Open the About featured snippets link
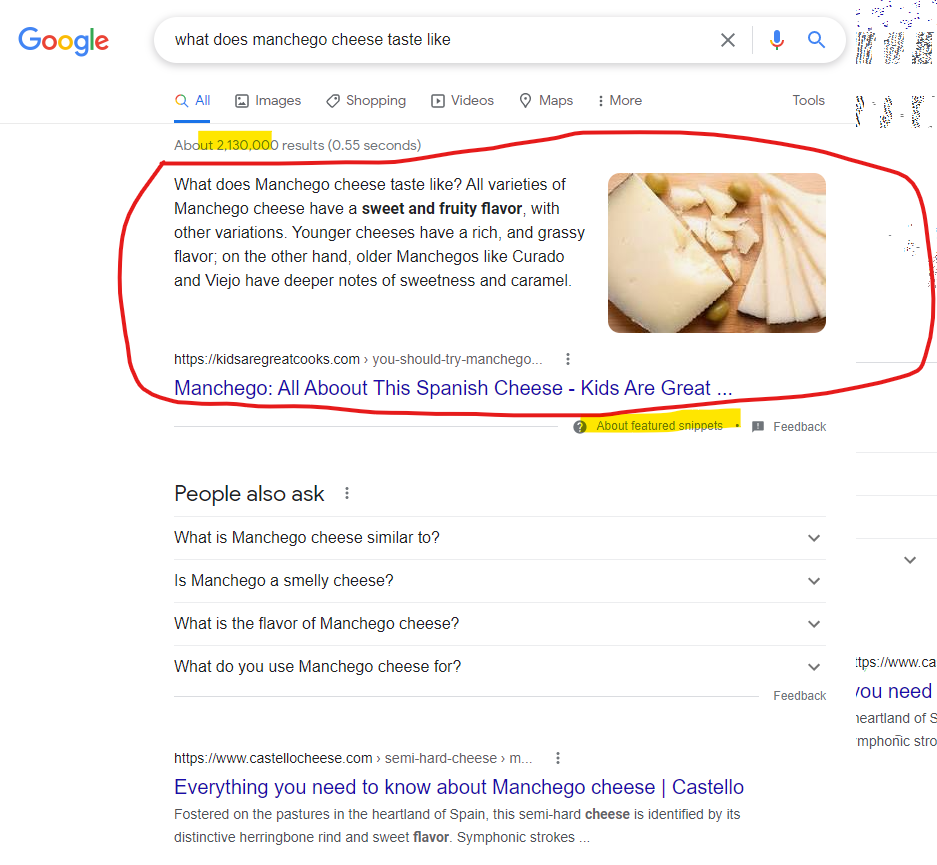This screenshot has width=937, height=865. point(659,426)
